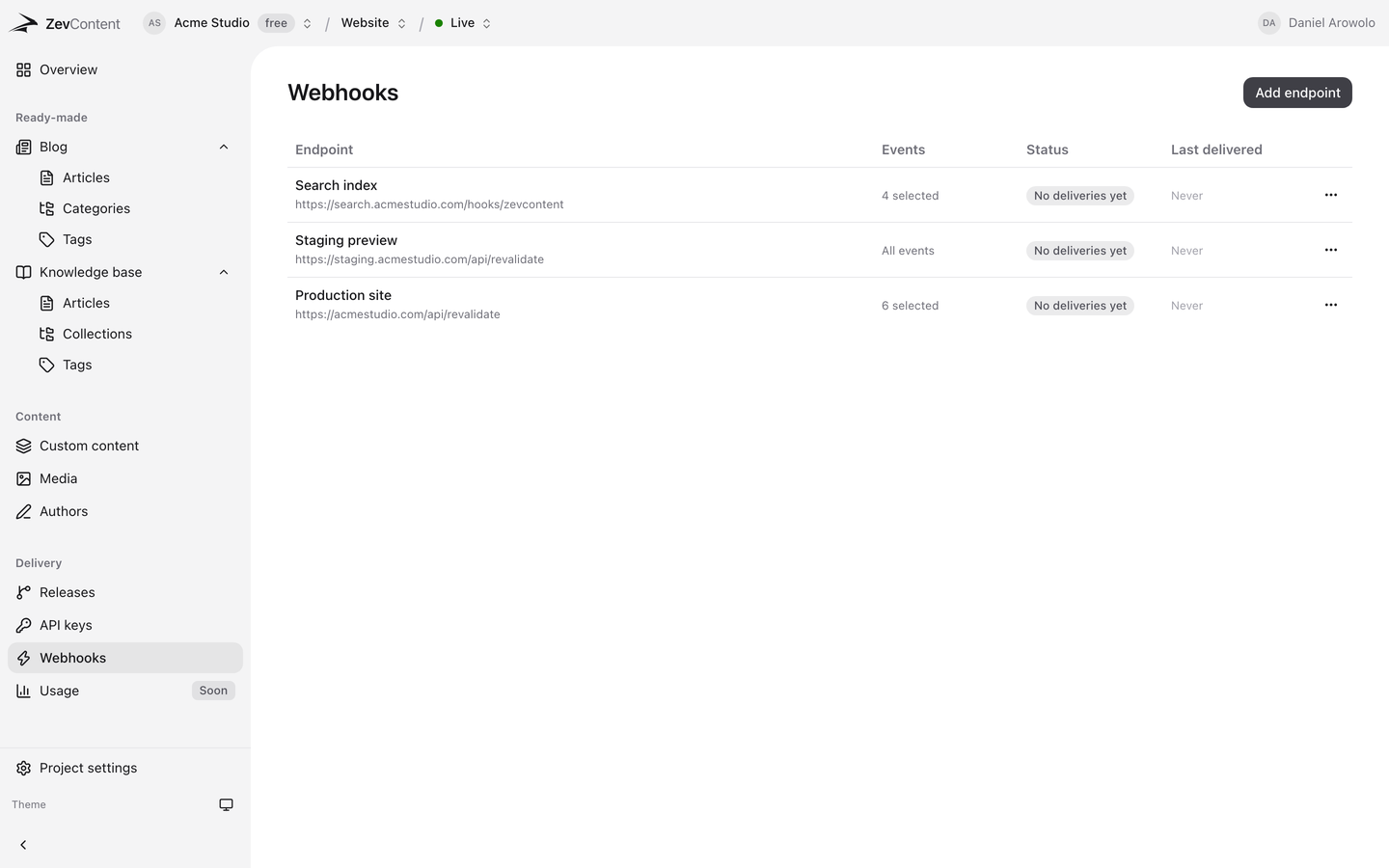Open actions menu for Staging preview
The image size is (1389, 868).
pos(1331,250)
